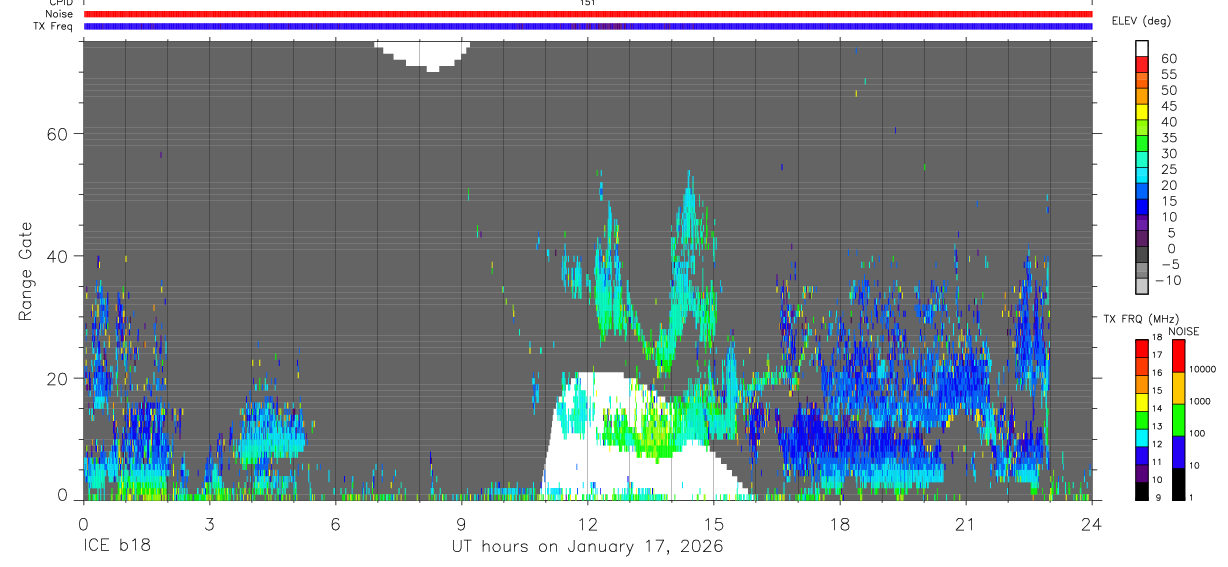This screenshot has width=1228, height=567.
Task: Click the '30' label on ELEV colorbar
Action: tap(1168, 153)
